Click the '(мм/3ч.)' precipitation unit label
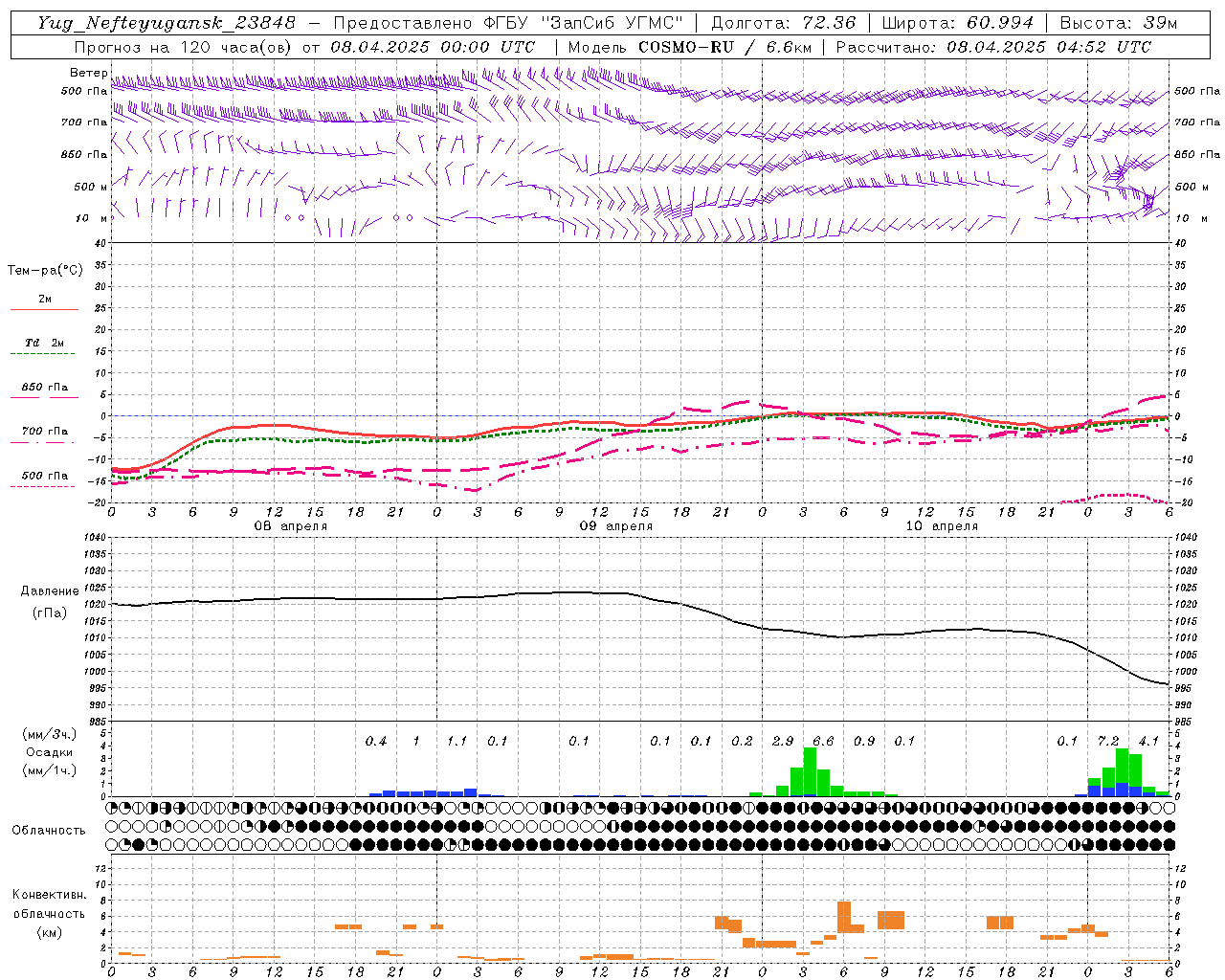1225x980 pixels. 50,734
